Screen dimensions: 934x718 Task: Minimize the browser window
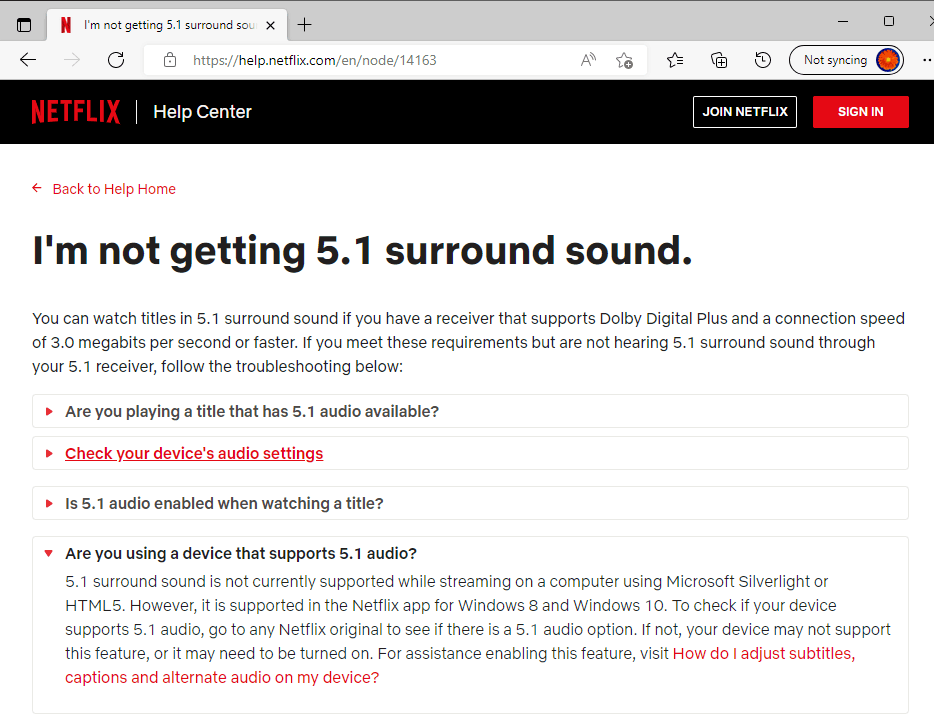[x=843, y=21]
